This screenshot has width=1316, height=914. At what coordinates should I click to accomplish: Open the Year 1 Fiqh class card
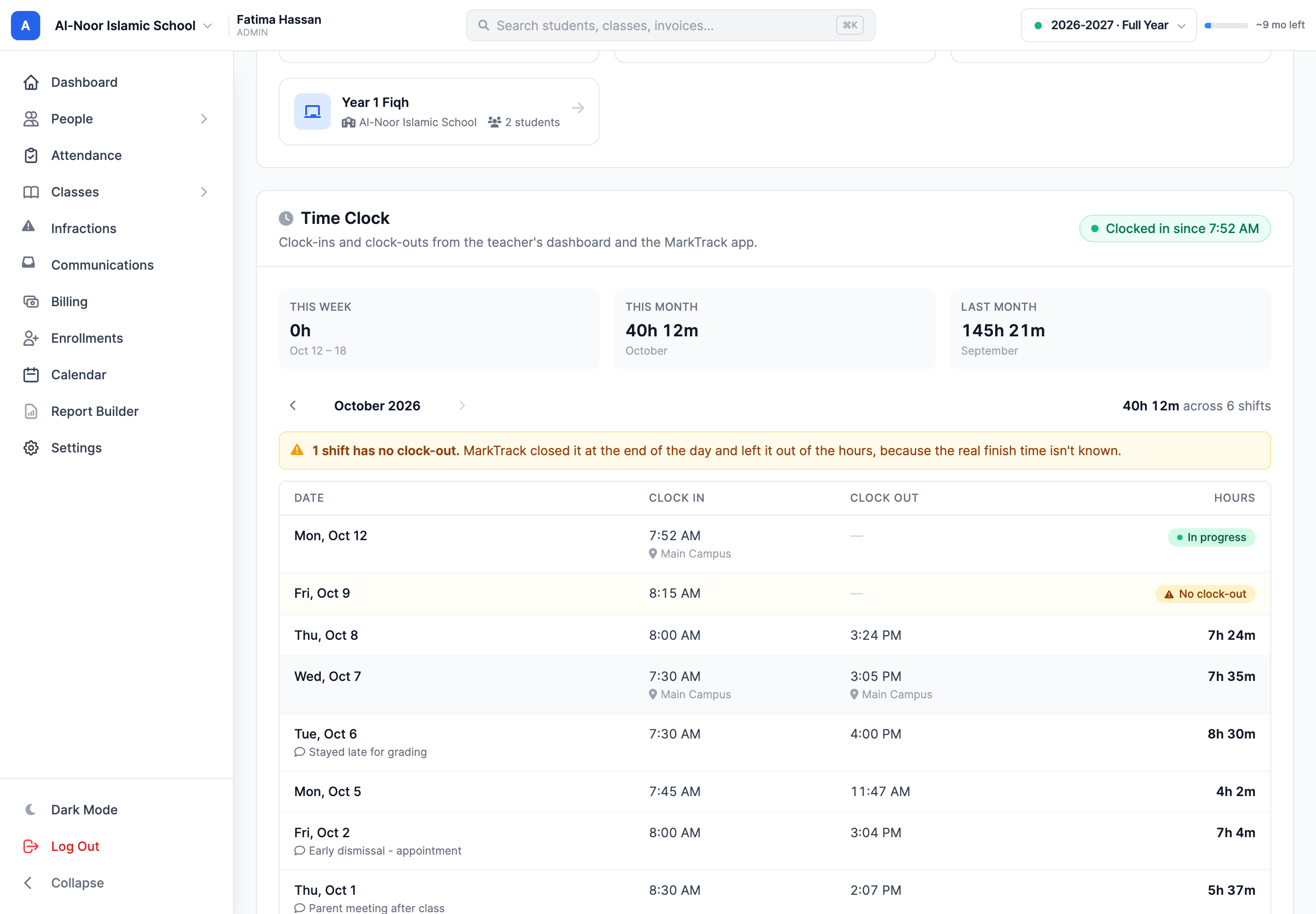click(x=439, y=112)
